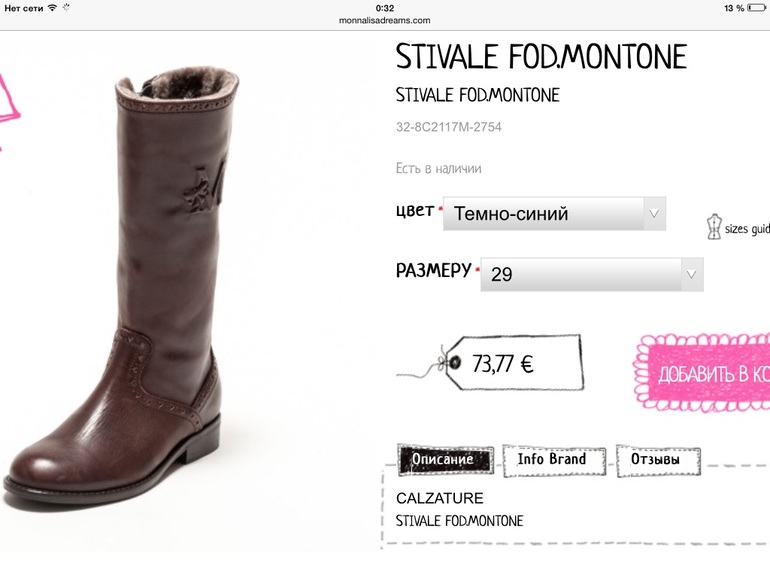Viewport: 770px width, 578px height.
Task: Open the mannequin sizes guide icon
Action: (x=713, y=227)
